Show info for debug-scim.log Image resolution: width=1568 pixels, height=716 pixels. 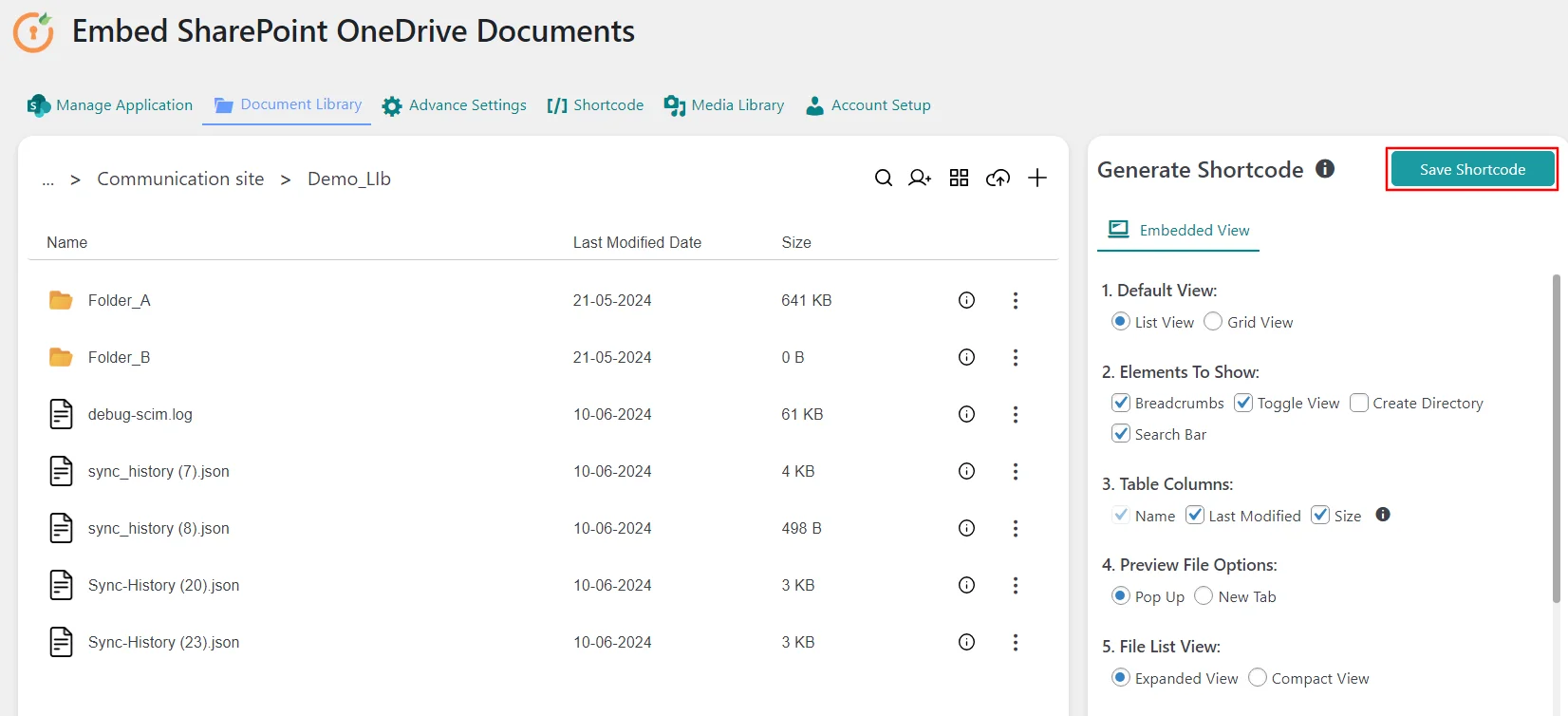(967, 414)
